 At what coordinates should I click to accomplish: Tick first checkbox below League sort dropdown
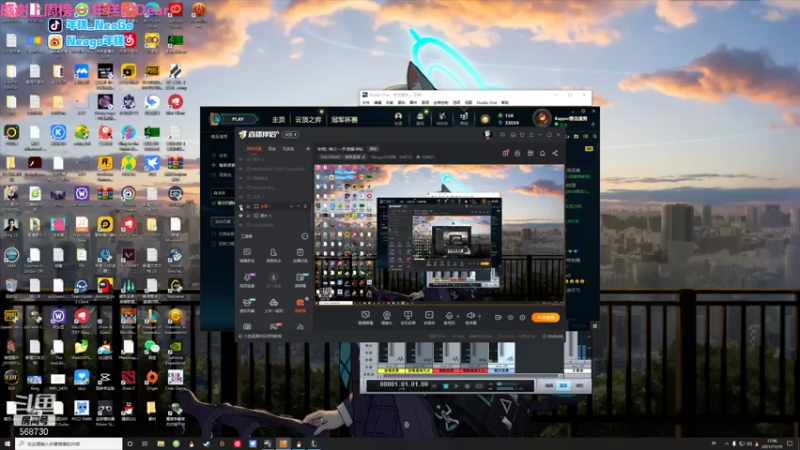(213, 234)
